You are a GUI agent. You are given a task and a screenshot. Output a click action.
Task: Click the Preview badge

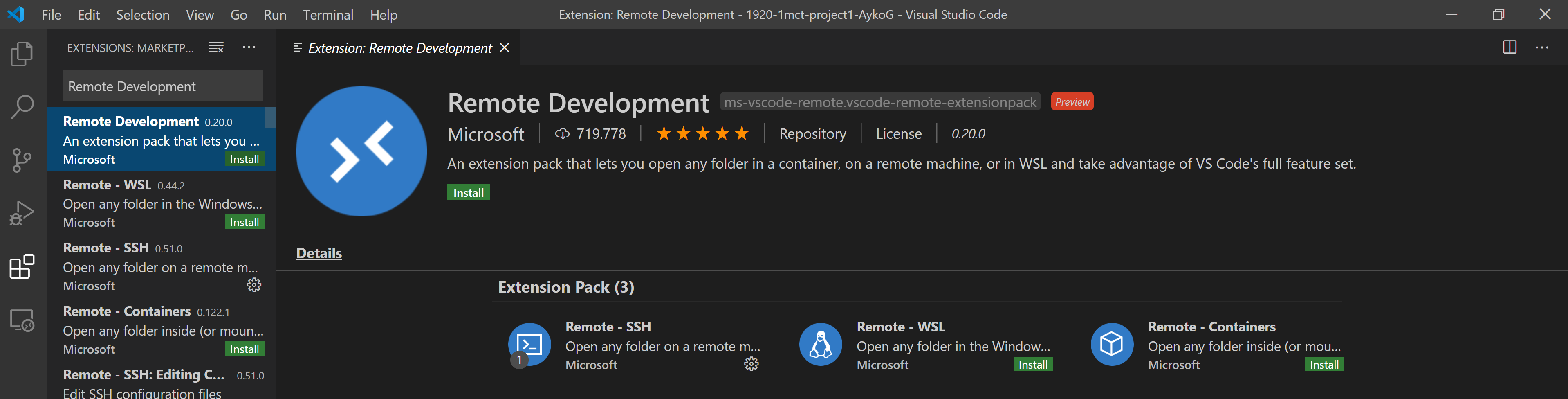1072,102
